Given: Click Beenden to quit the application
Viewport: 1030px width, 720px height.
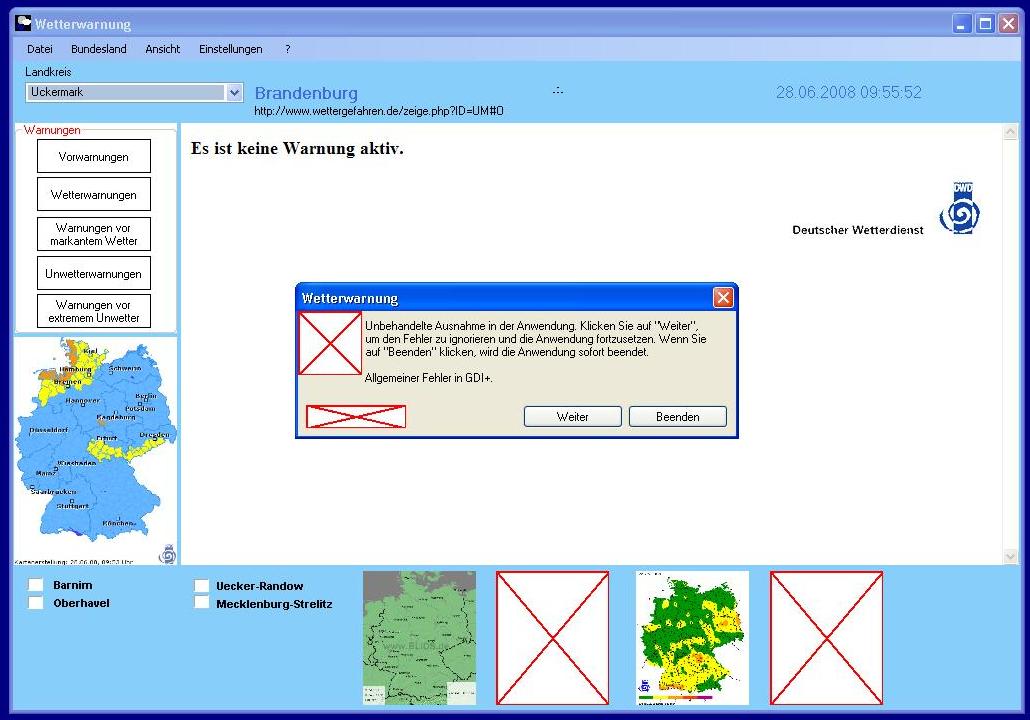Looking at the screenshot, I should pos(677,417).
